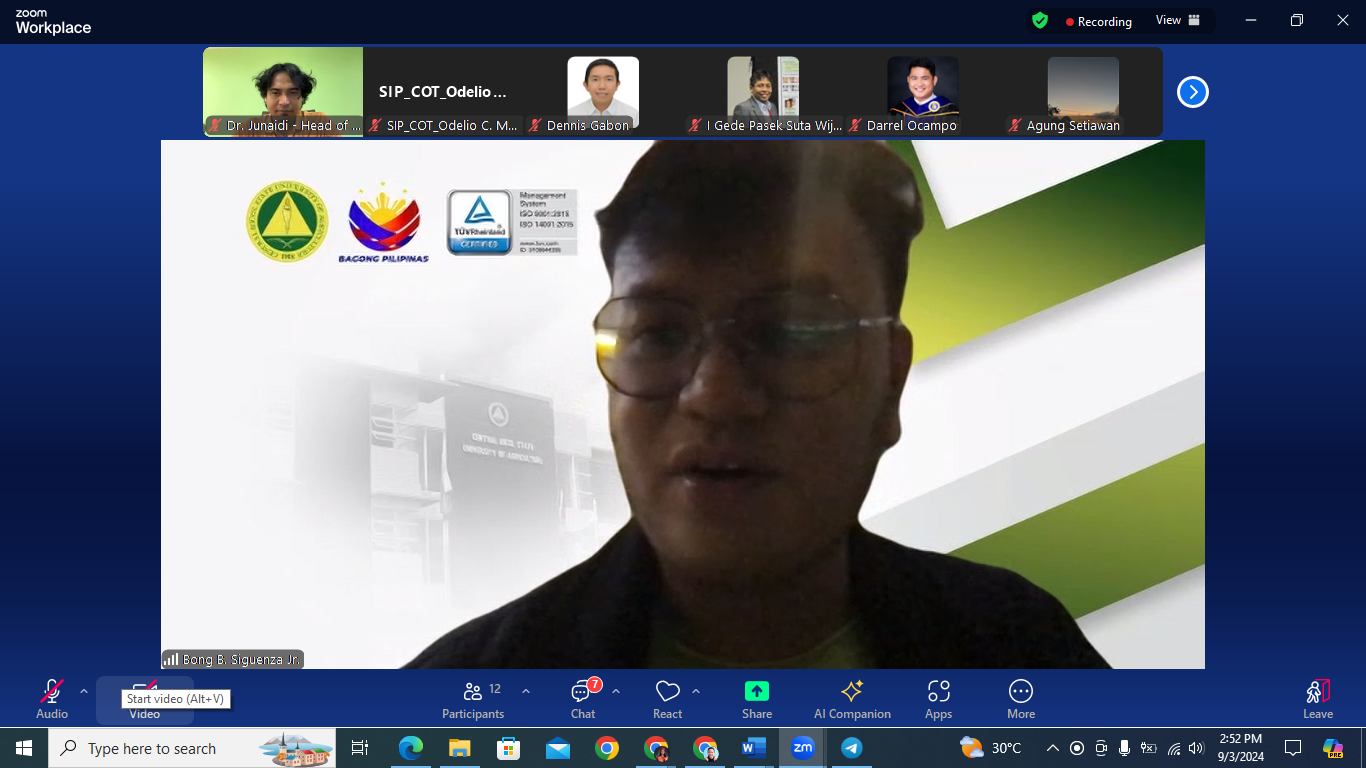Toggle Start video button
1366x768 pixels.
click(x=145, y=699)
